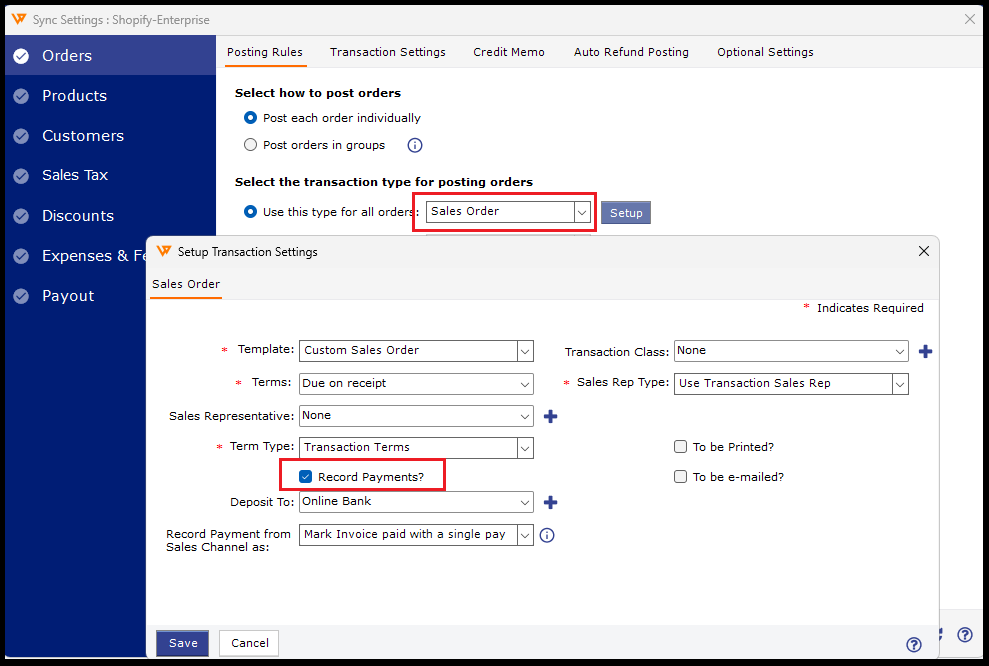Click the plus icon next to Sales Representative
Screen dimensions: 989x666
click(x=550, y=416)
